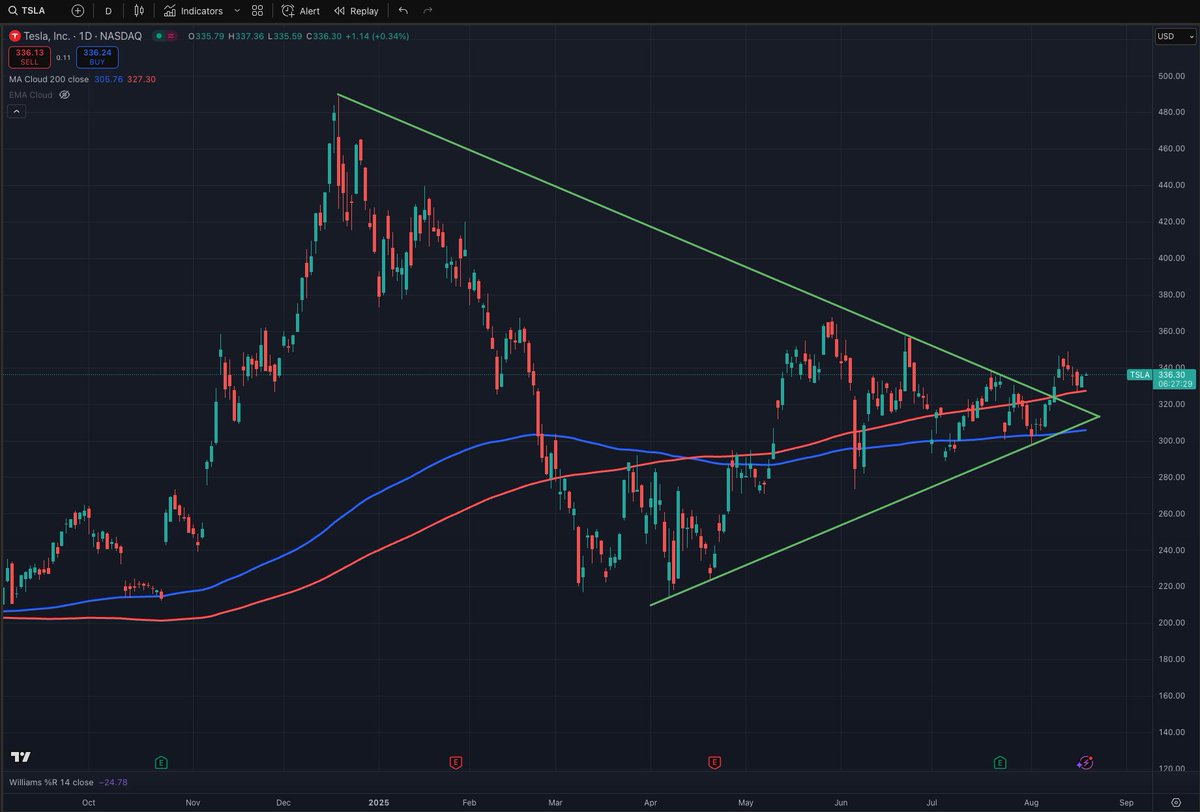
Task: Open the green earnings marker near late July
Action: 1000,762
